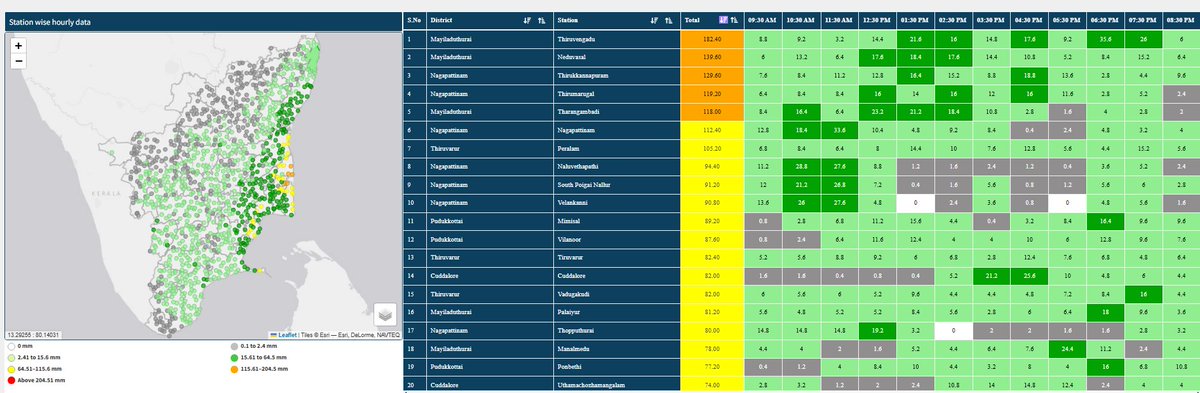Viewport: 1200px width, 393px height.
Task: Click the 35.6 value in Thiruvengadu row
Action: [1105, 38]
